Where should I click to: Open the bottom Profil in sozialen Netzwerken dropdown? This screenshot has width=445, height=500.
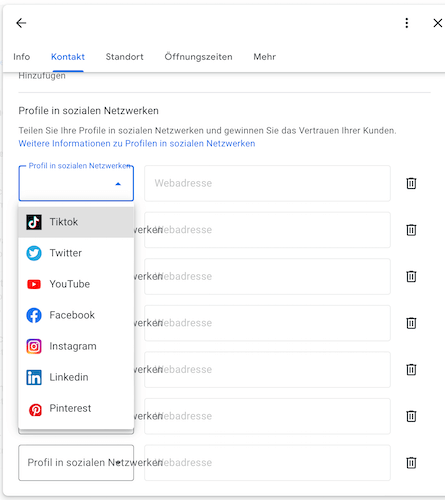[76, 463]
